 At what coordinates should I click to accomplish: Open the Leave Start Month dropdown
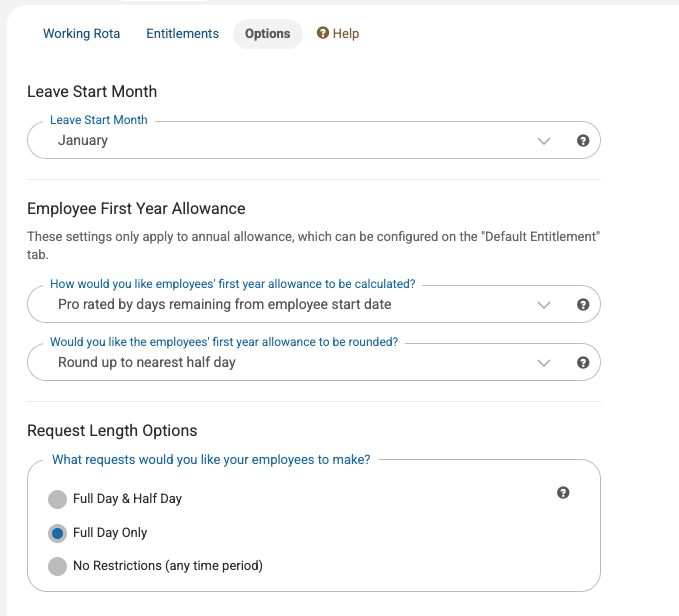(x=314, y=140)
